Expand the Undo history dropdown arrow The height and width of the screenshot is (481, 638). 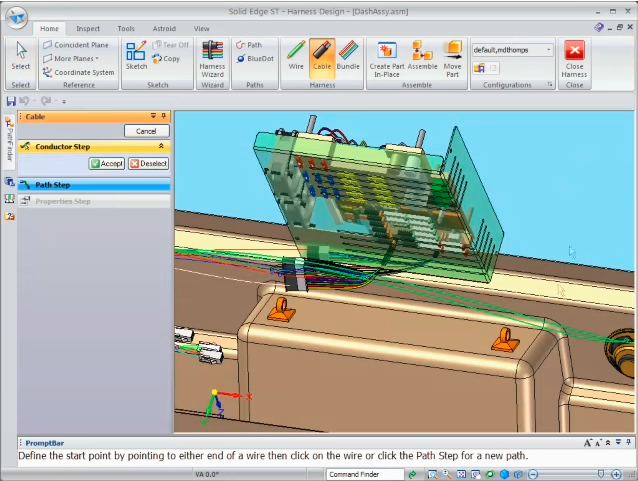(x=34, y=101)
